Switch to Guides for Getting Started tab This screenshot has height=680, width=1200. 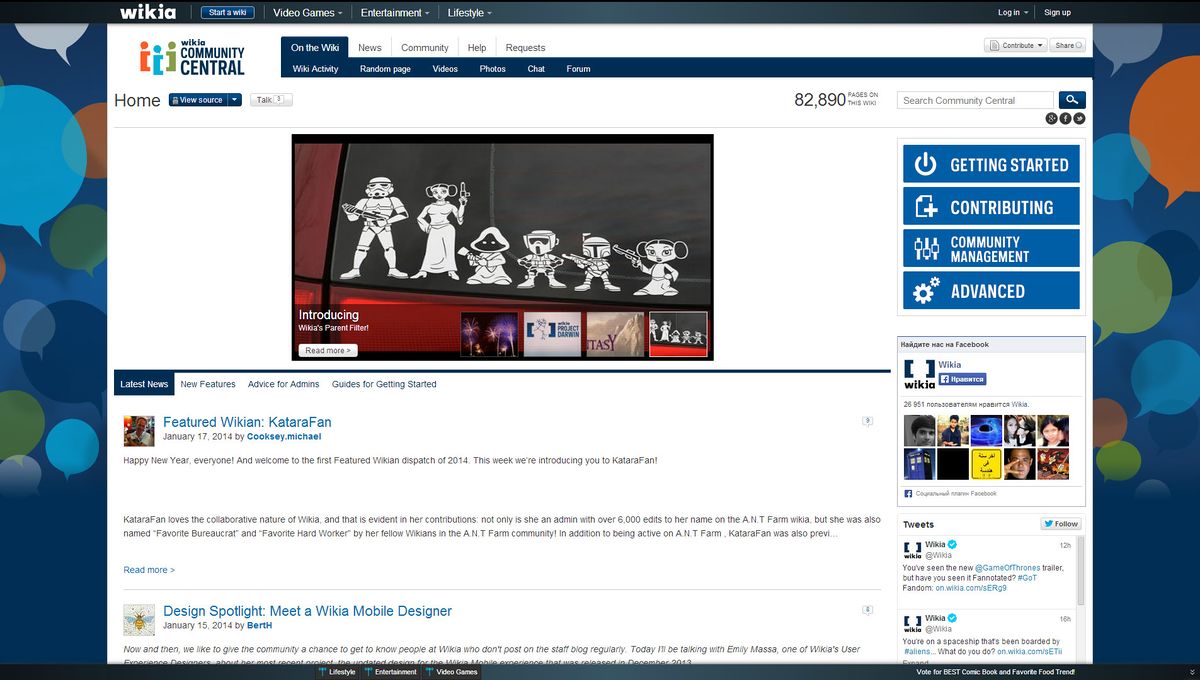coord(384,384)
